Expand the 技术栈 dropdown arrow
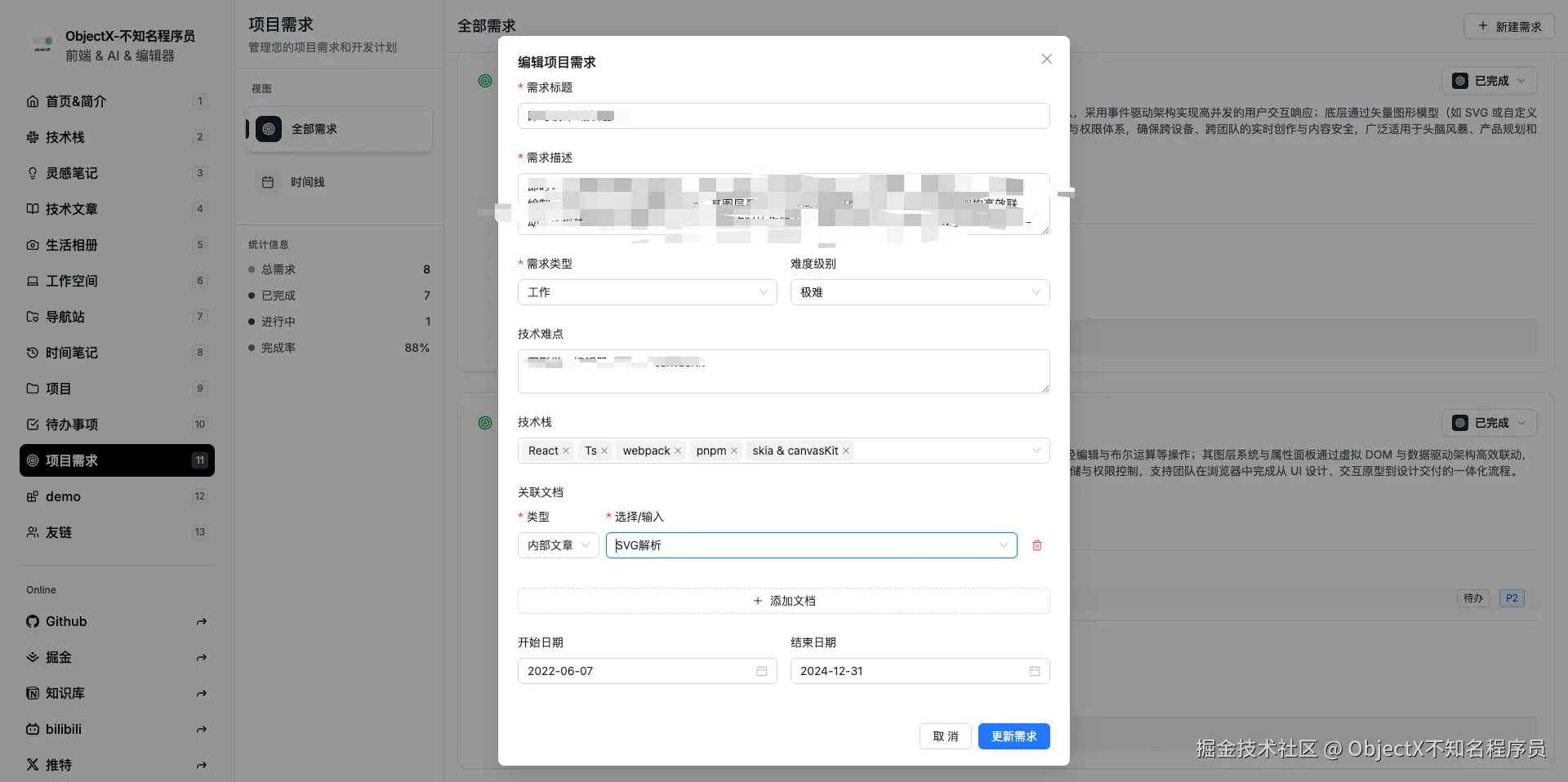This screenshot has height=782, width=1568. [1036, 451]
